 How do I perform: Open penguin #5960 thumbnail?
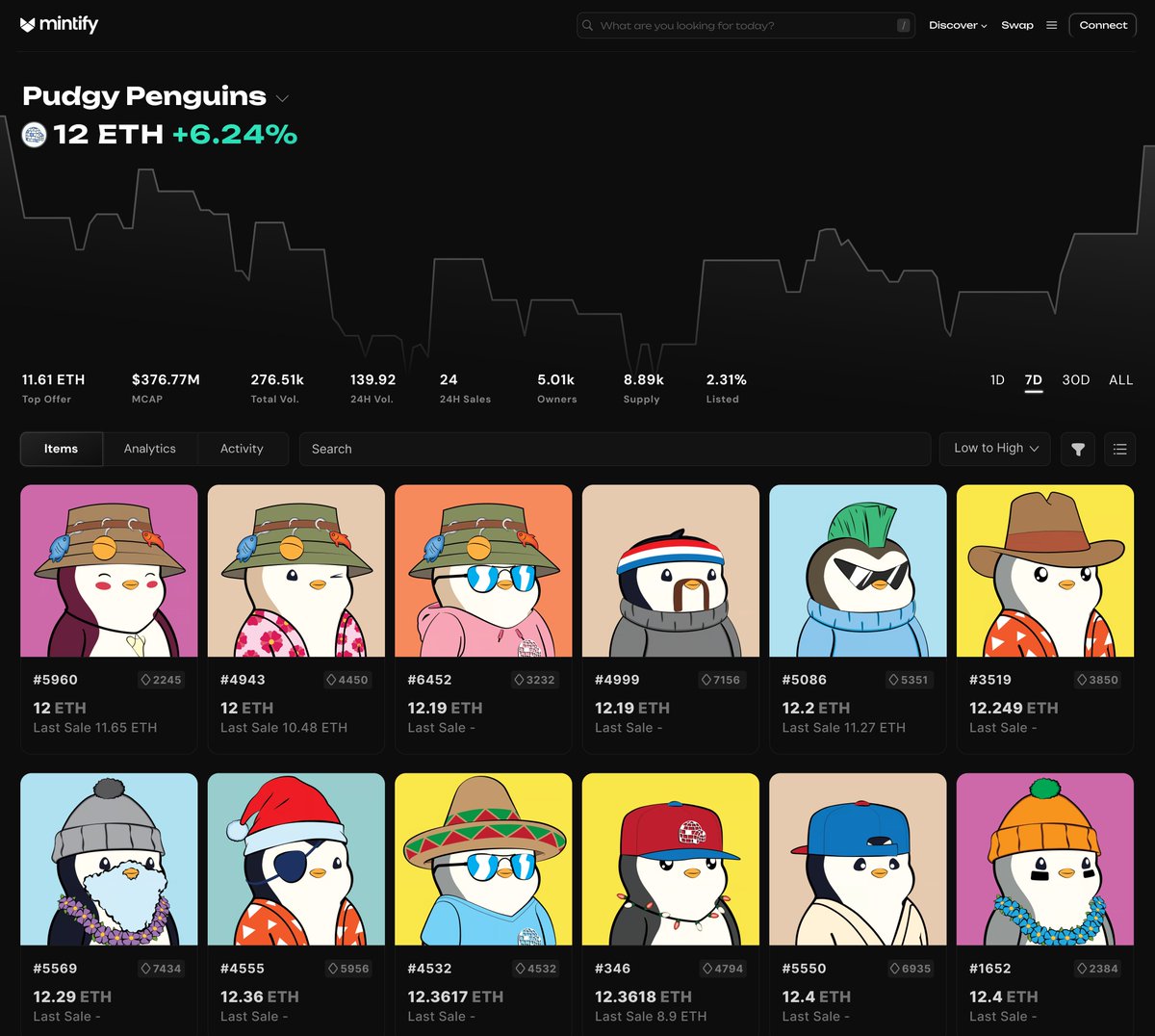tap(109, 571)
